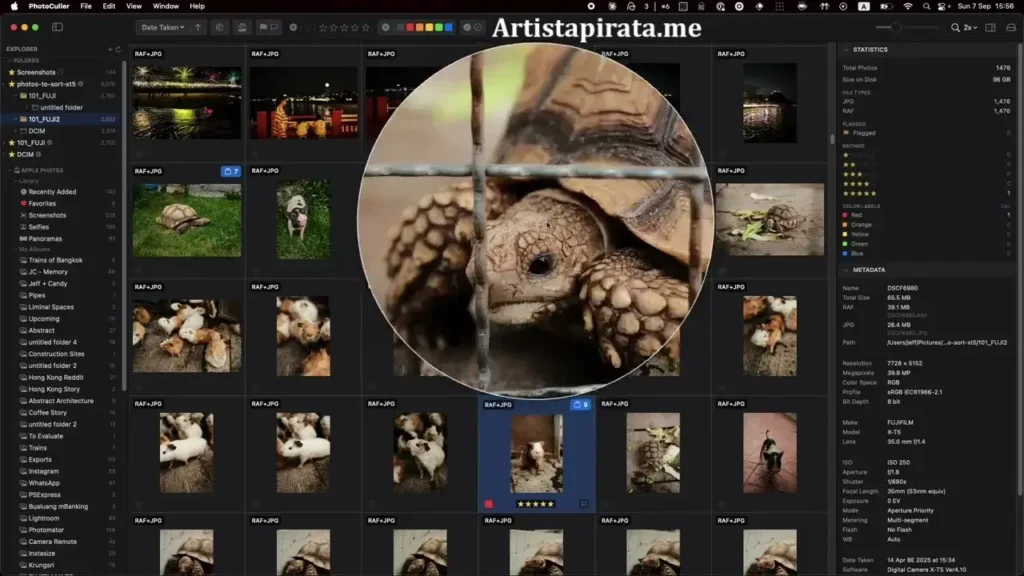Open the PhotoCuller application menu
Viewport: 1024px width, 576px height.
click(x=49, y=6)
